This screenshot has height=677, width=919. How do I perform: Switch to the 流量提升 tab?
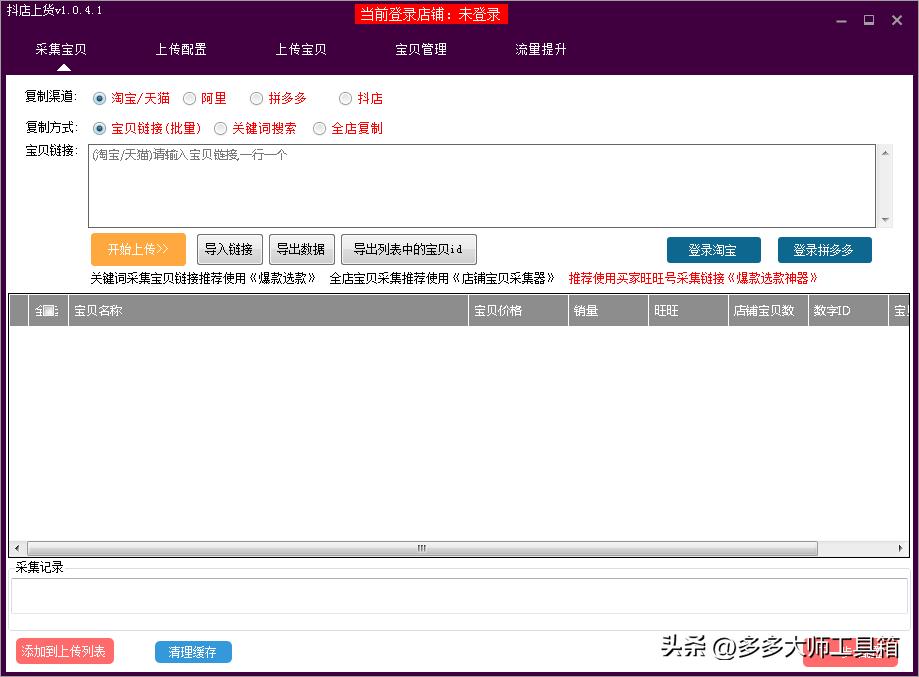pos(540,48)
